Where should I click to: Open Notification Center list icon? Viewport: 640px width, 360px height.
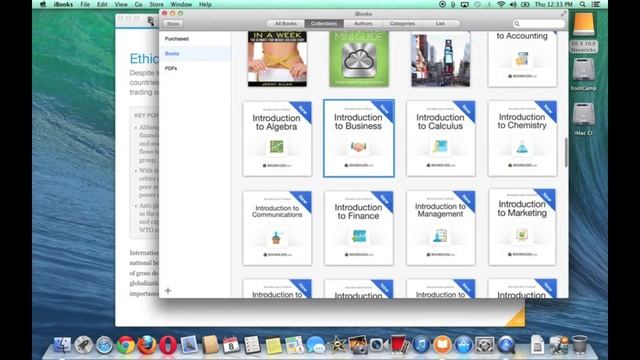596,4
